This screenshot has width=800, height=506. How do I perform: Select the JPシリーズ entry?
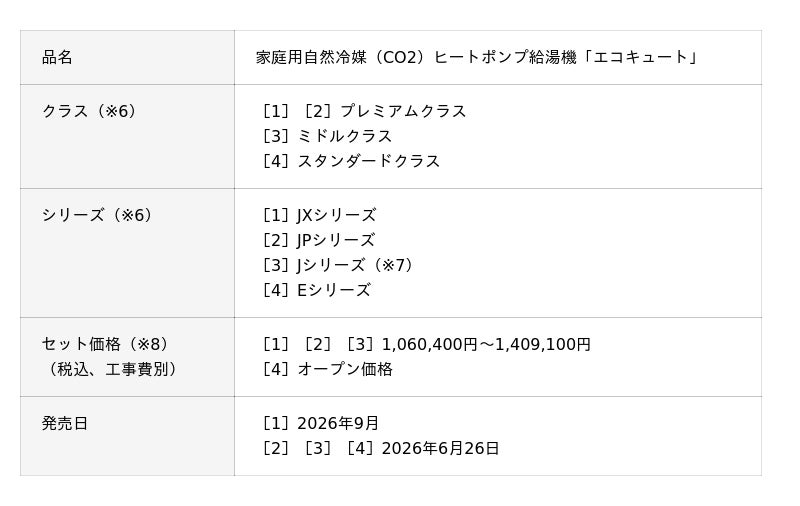[335, 240]
